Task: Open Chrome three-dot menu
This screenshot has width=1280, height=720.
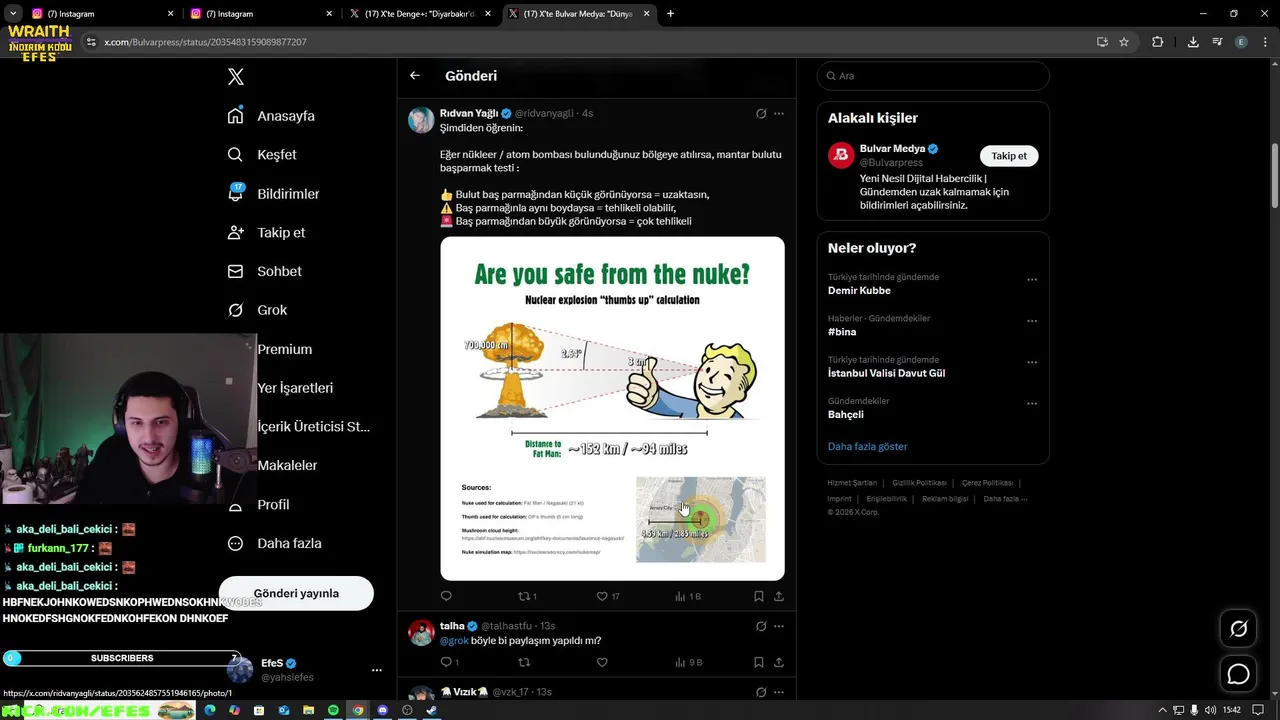Action: point(1265,42)
